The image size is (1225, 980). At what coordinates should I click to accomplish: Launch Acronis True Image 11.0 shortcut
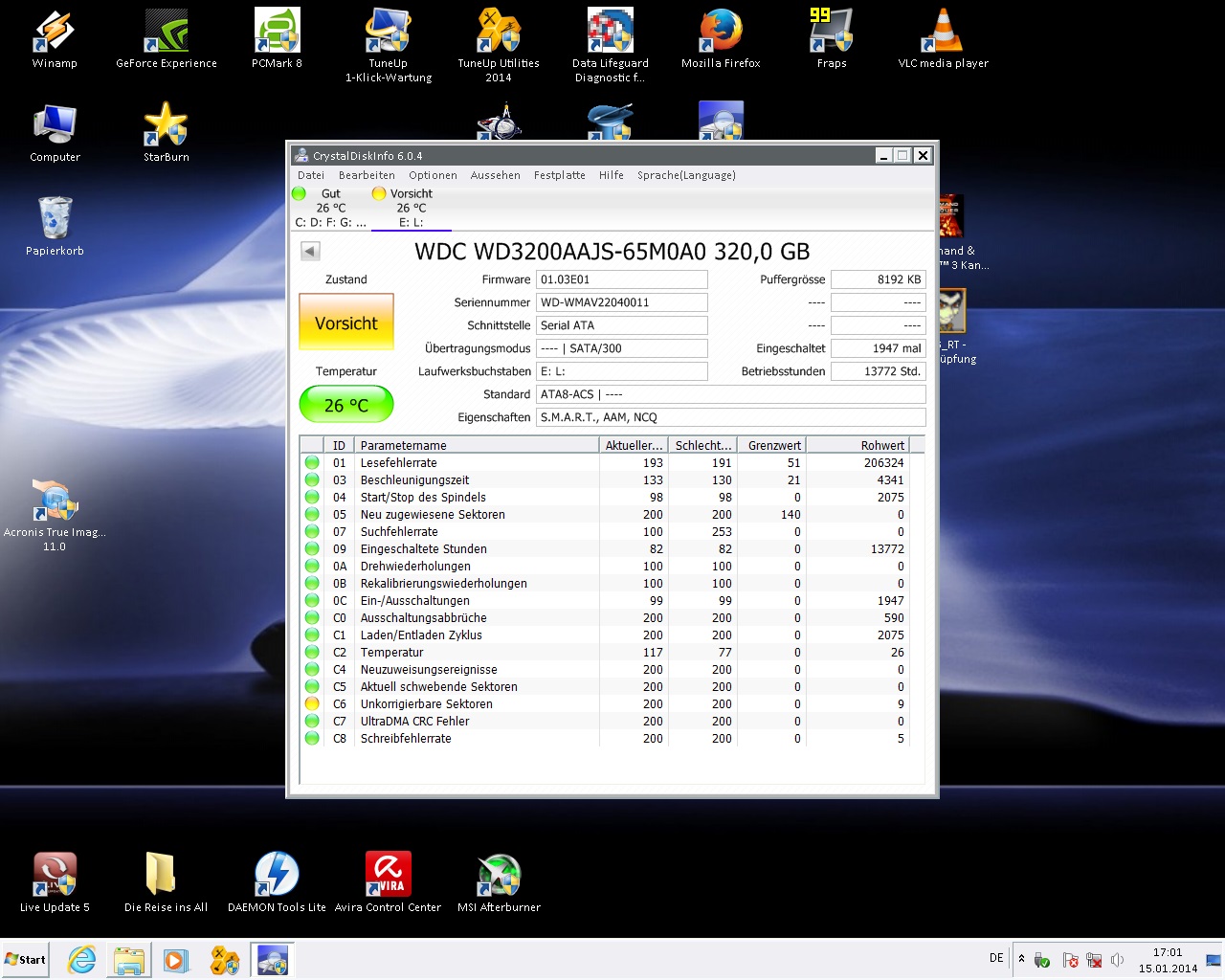(x=55, y=515)
